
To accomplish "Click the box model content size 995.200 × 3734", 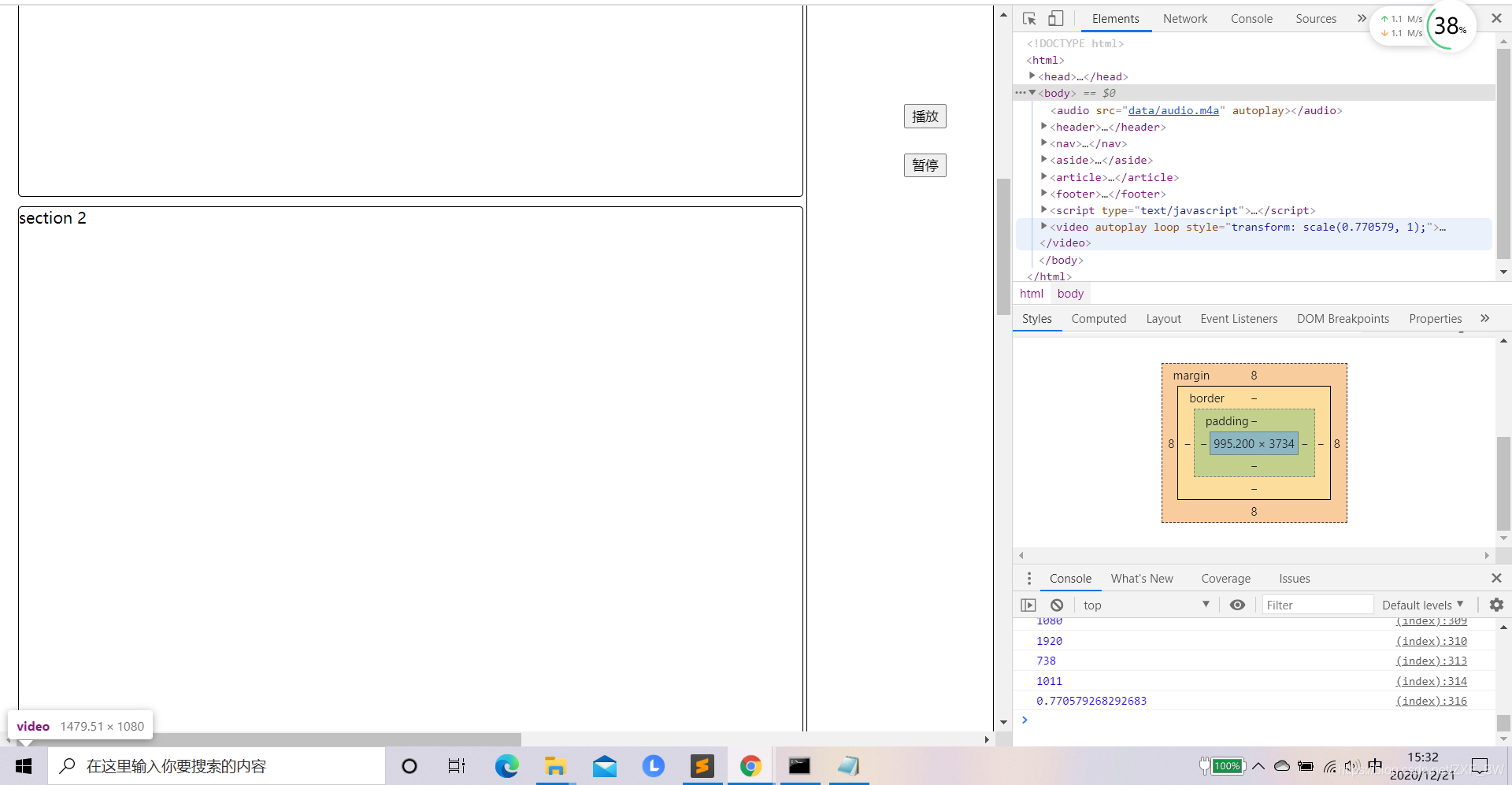I will [x=1254, y=444].
